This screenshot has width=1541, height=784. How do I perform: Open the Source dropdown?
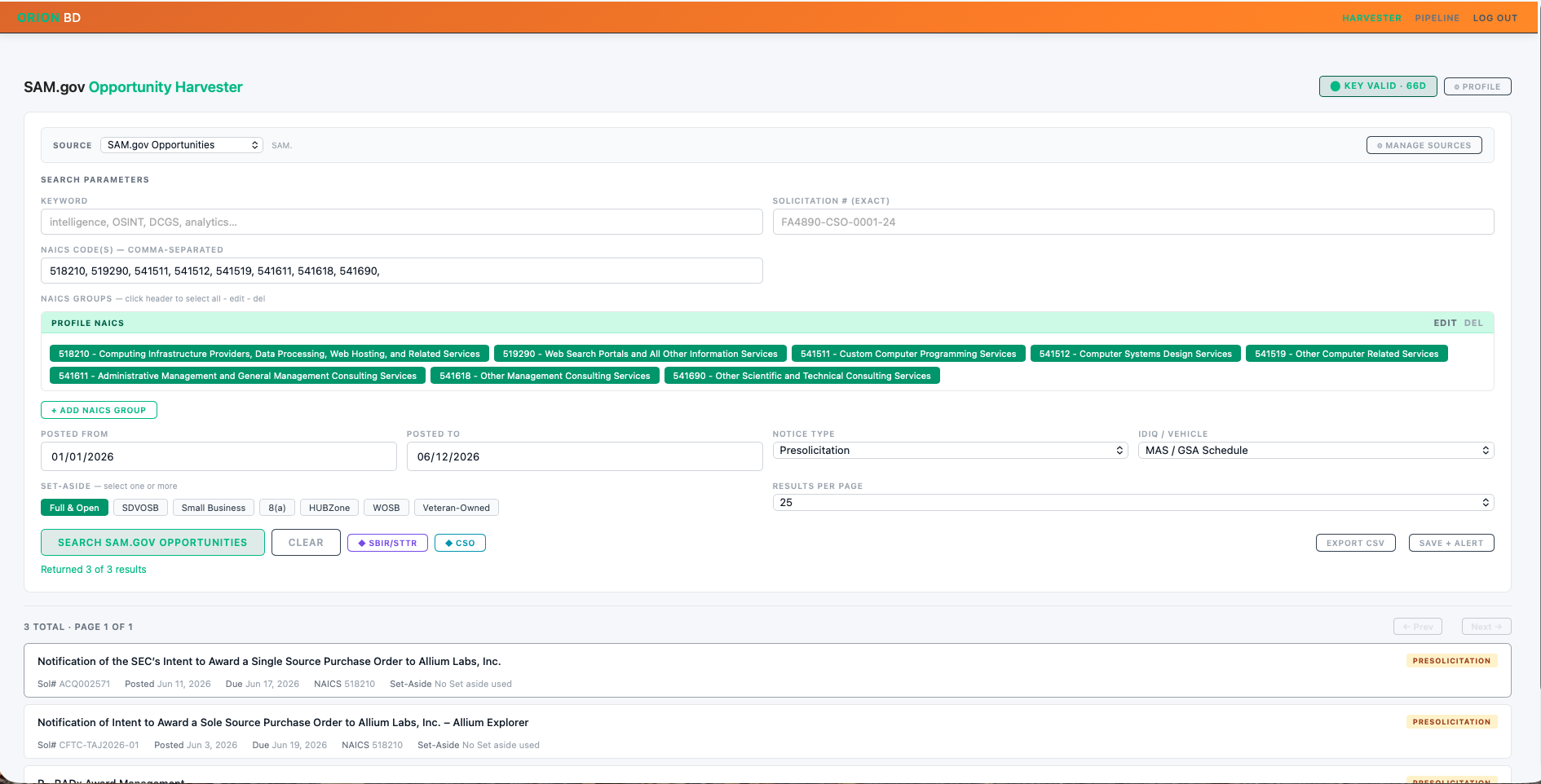(x=182, y=145)
